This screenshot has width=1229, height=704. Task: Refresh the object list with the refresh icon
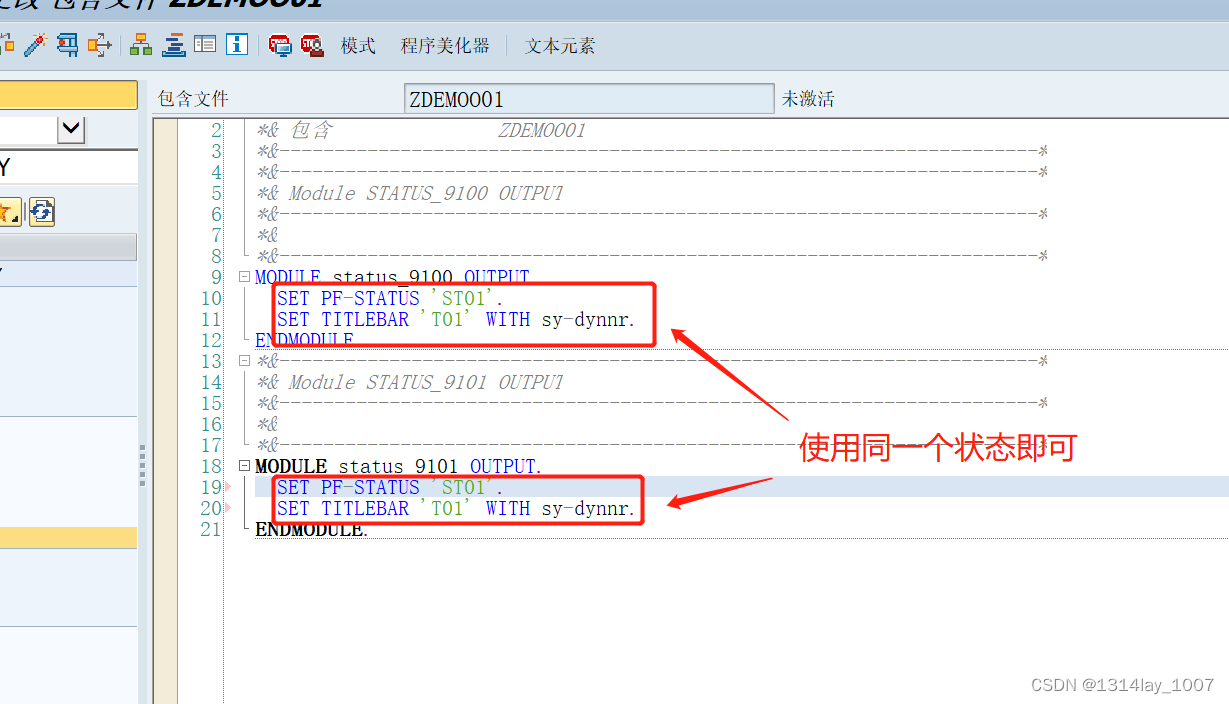(x=41, y=211)
